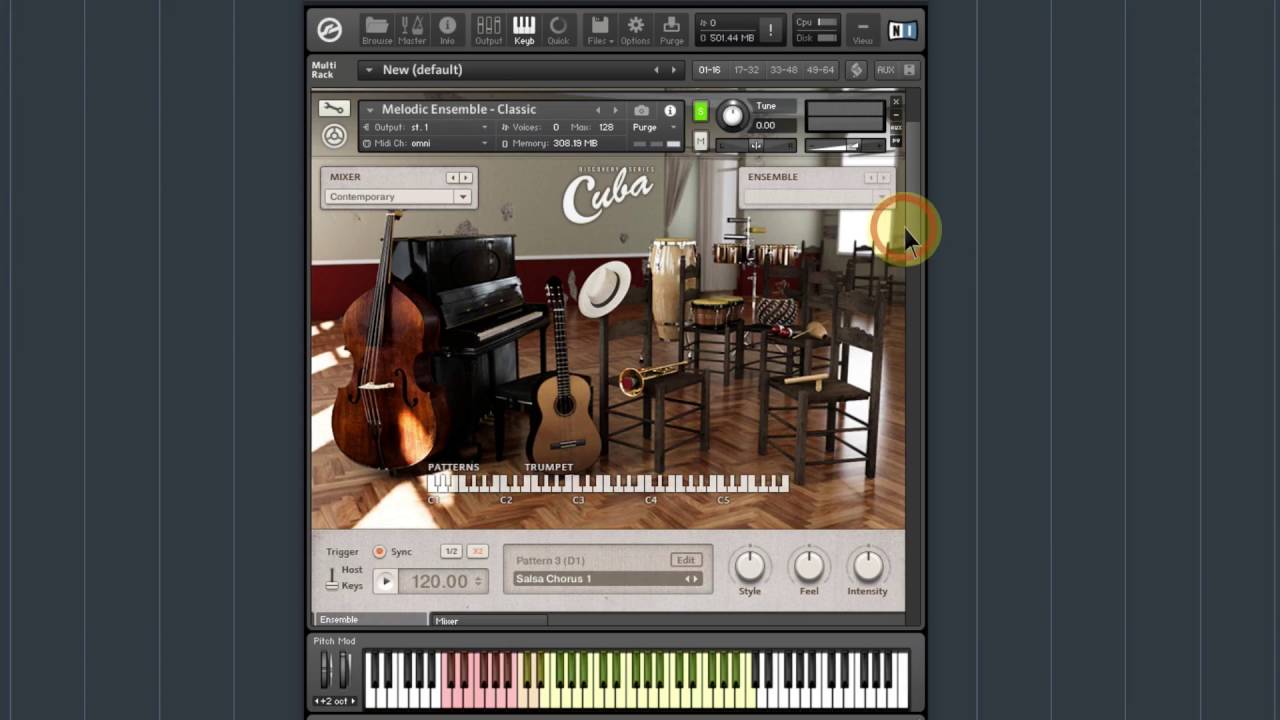Open the Ensemble preset dropdown field
Screen dimensions: 1280x720
(818, 197)
